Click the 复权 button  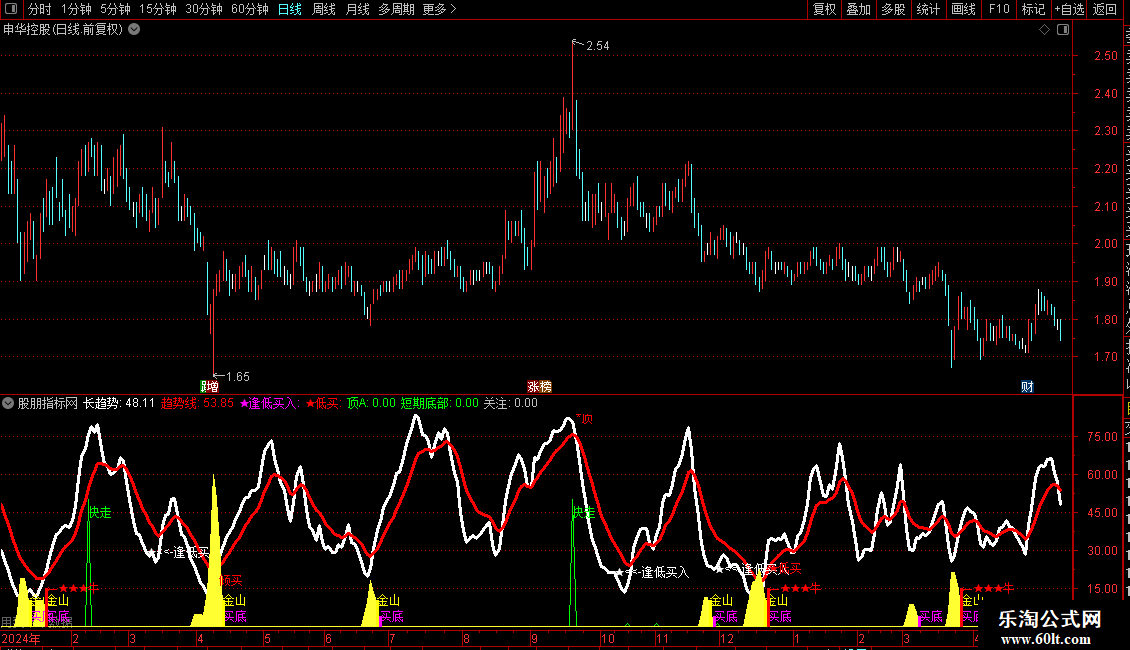(x=824, y=9)
